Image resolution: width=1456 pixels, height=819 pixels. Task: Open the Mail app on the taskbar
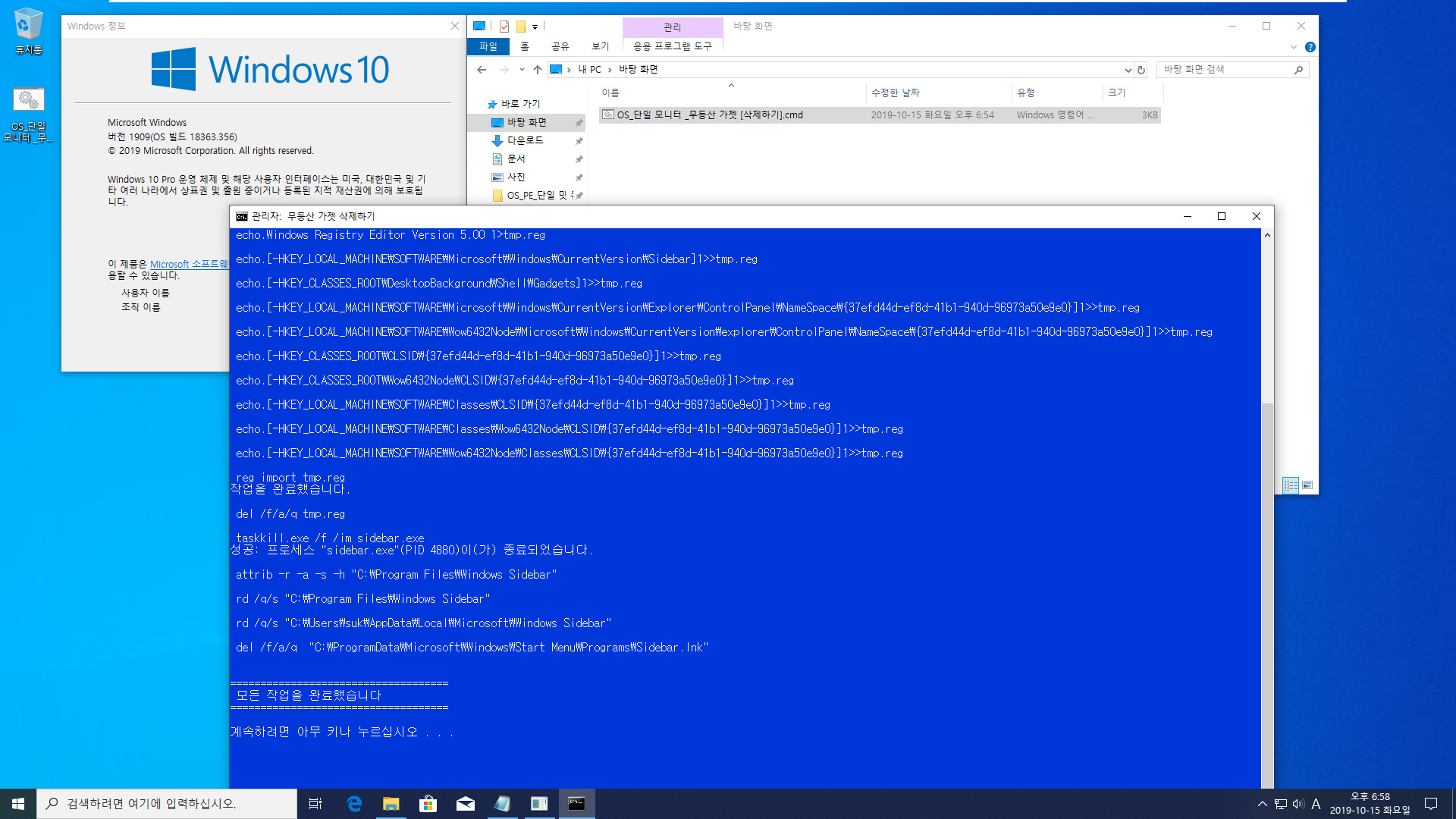[466, 804]
